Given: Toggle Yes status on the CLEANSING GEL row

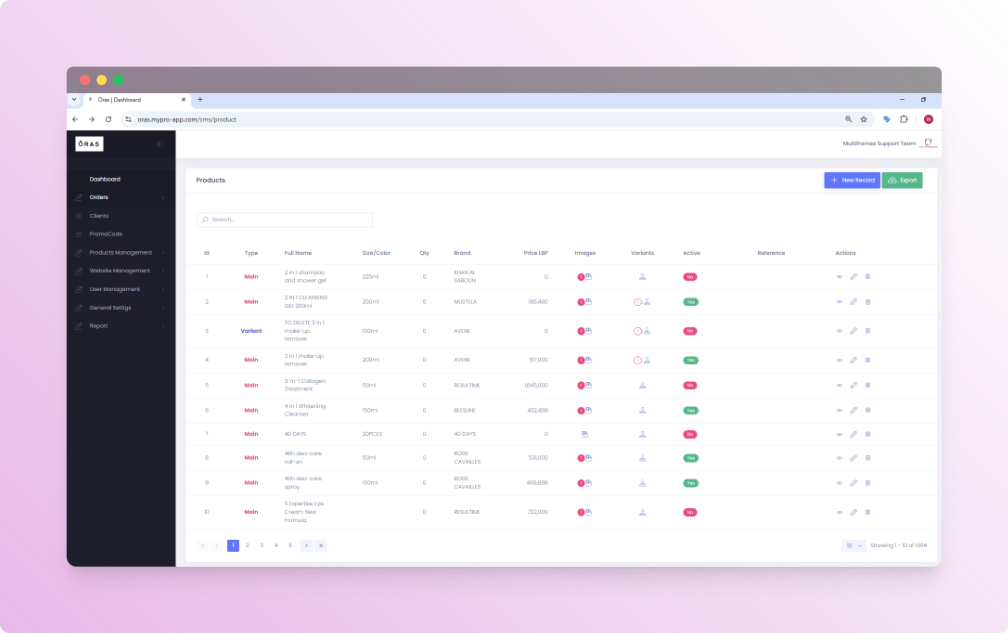Looking at the screenshot, I should [689, 301].
